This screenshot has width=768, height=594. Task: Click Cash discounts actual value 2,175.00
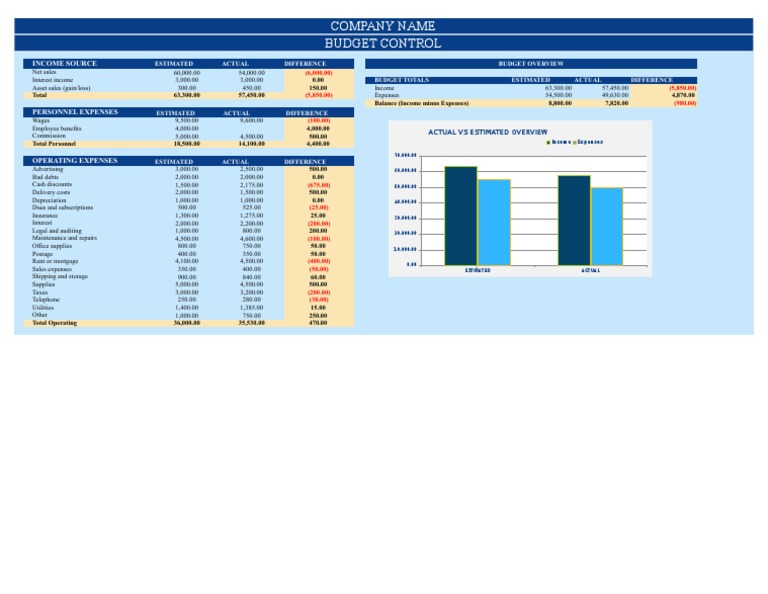[x=252, y=185]
